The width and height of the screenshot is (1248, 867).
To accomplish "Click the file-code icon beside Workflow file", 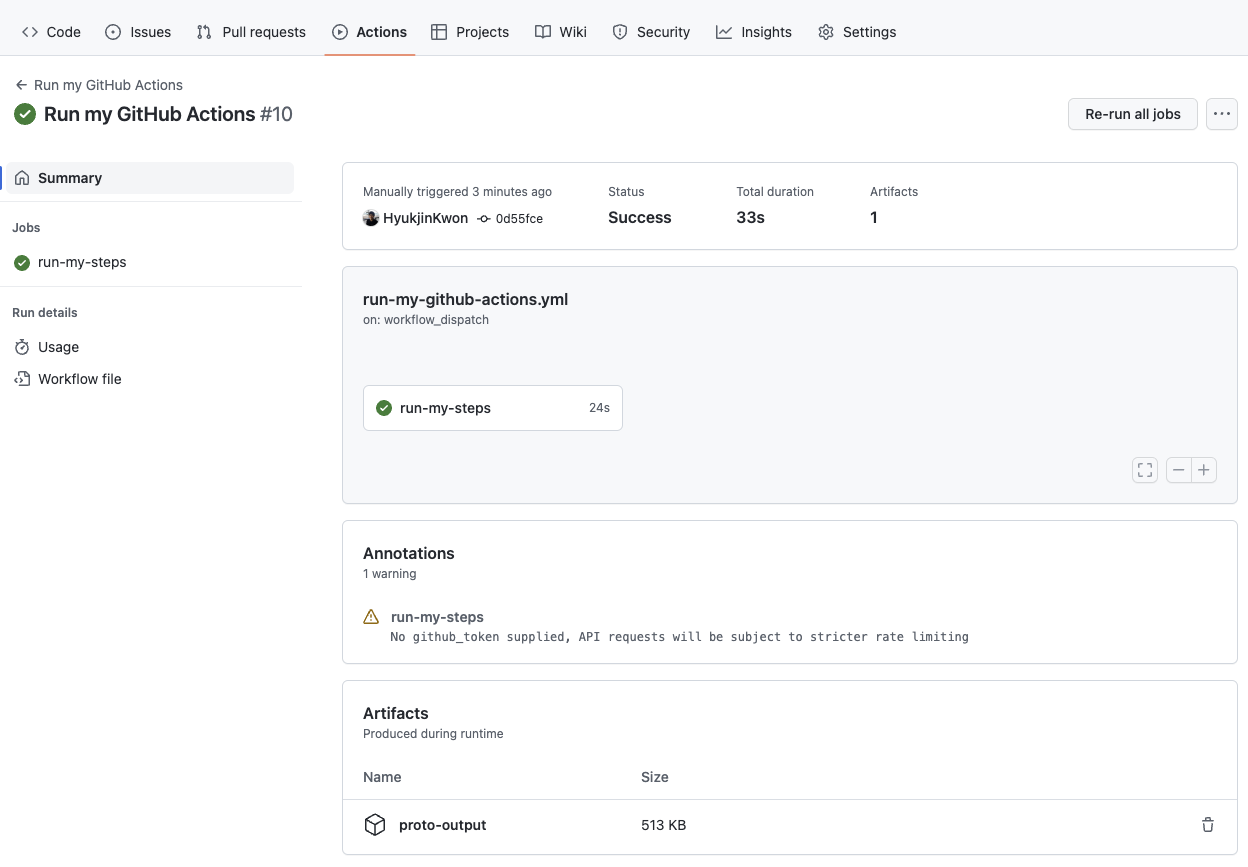I will (22, 379).
